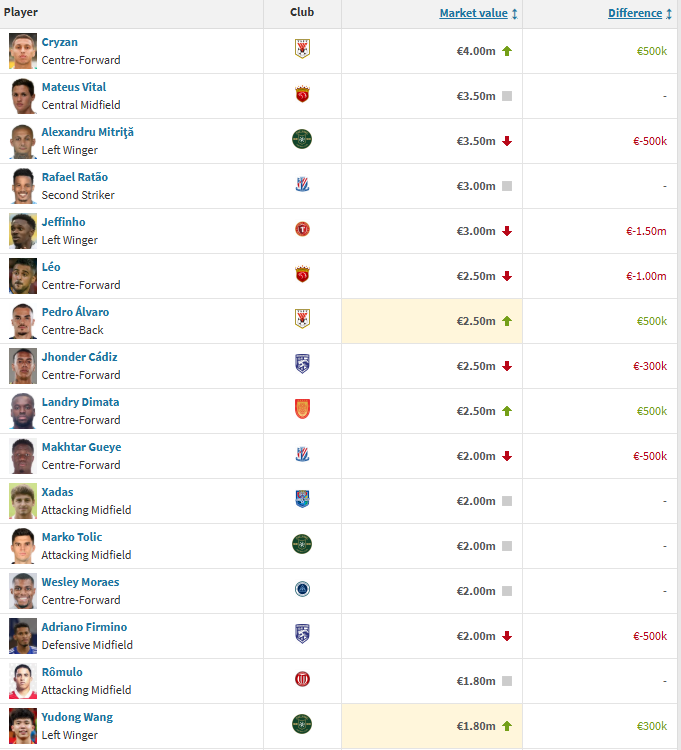Image resolution: width=681 pixels, height=750 pixels.
Task: Click Marko Tolic portrait photo
Action: (22, 546)
